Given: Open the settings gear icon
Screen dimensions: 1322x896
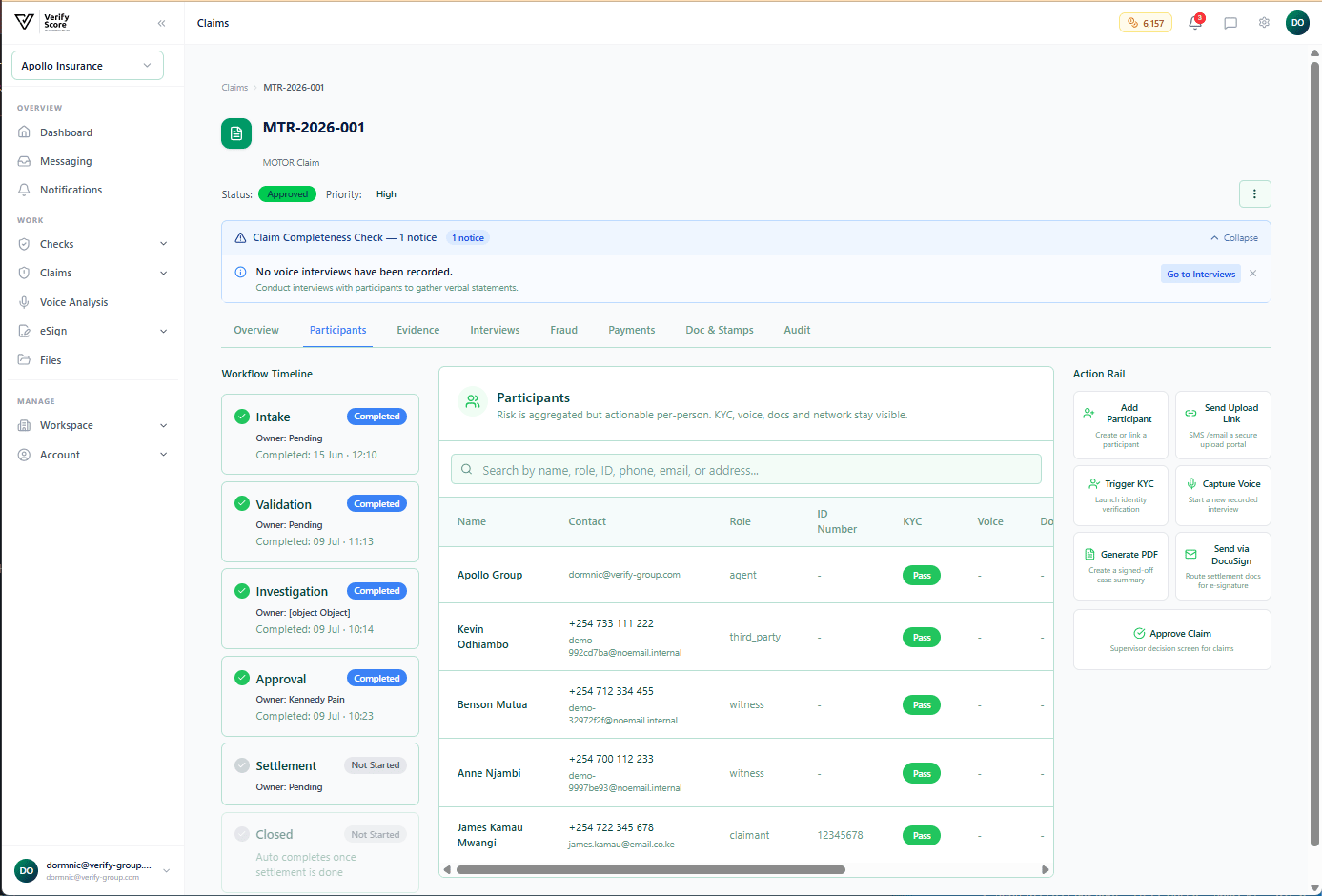Looking at the screenshot, I should click(1264, 23).
